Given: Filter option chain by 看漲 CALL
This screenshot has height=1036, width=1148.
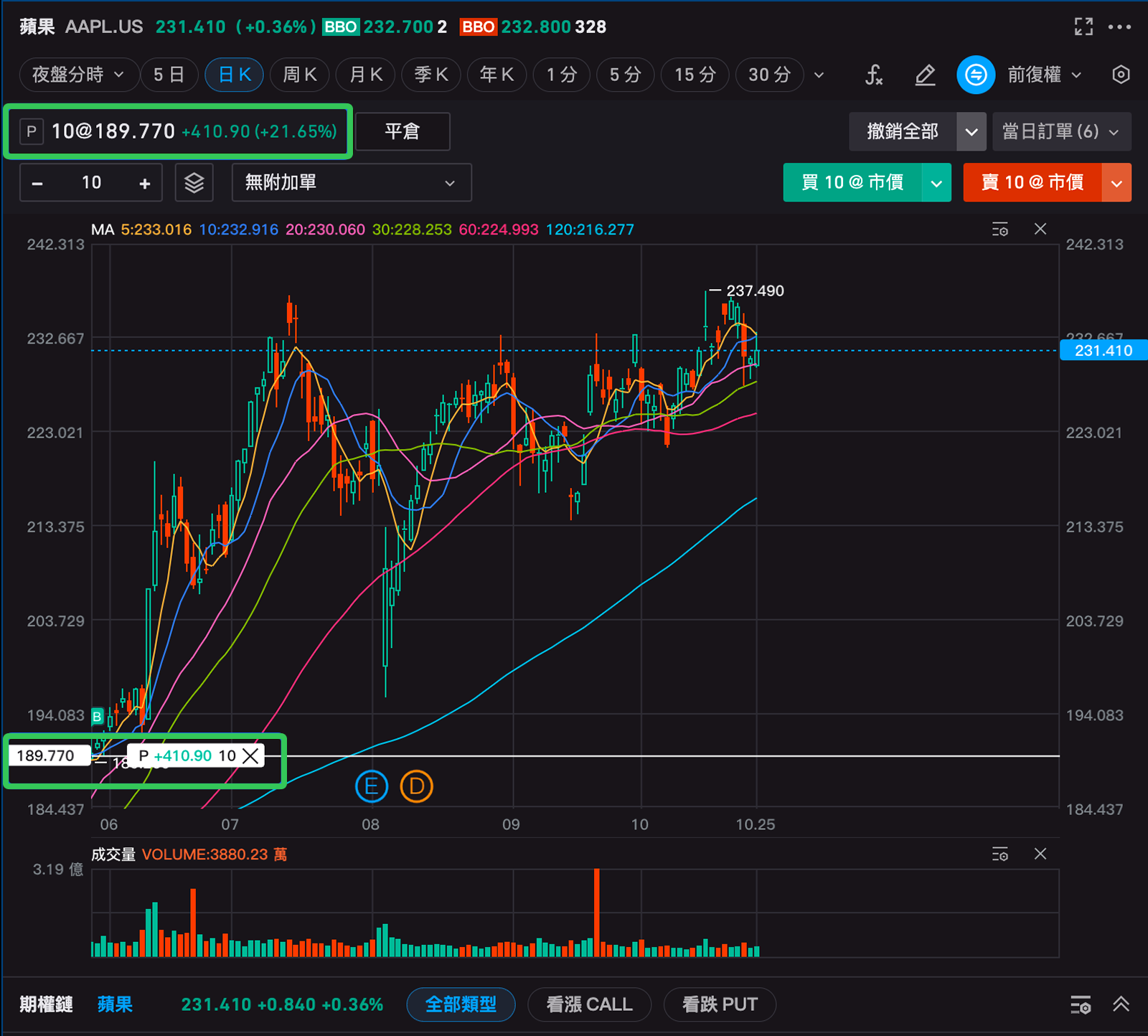Looking at the screenshot, I should click(589, 1004).
